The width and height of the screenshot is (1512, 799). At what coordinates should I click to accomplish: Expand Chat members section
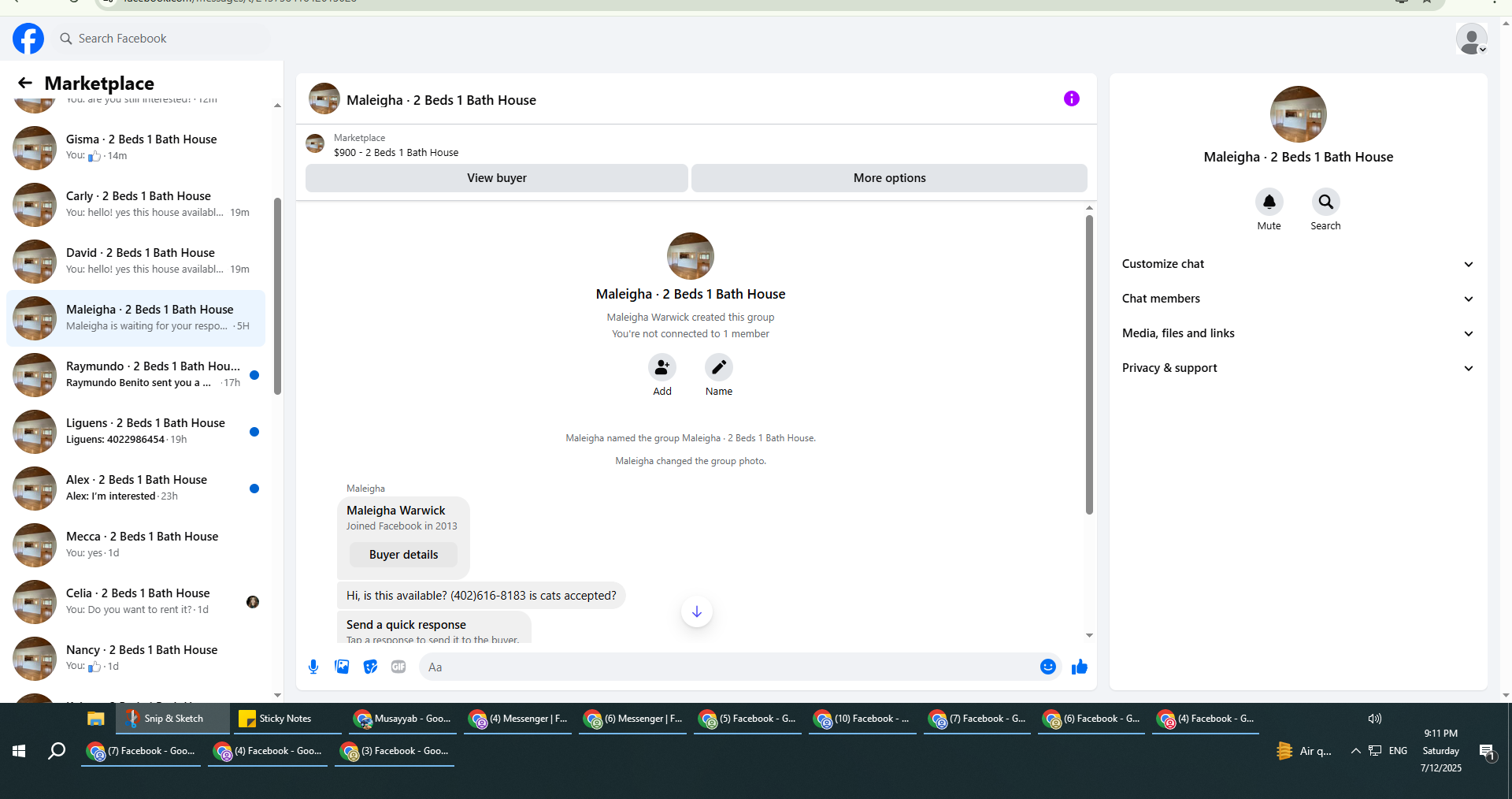pyautogui.click(x=1298, y=299)
